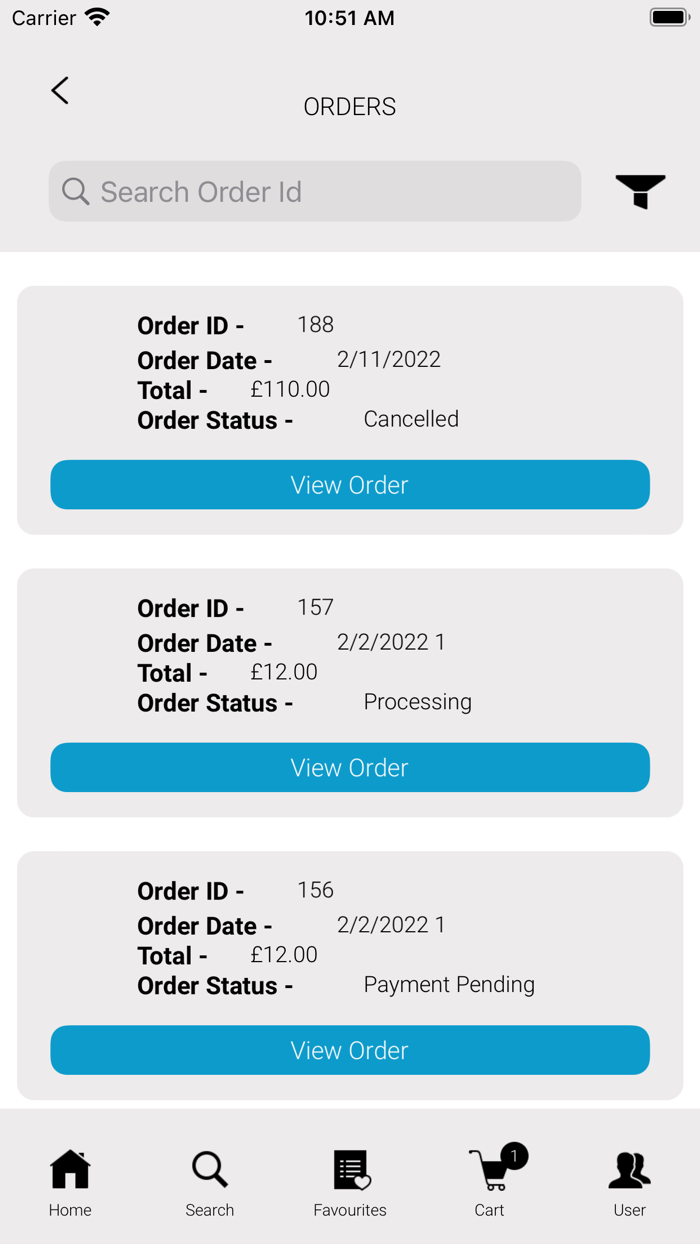Open the Favourites icon

[x=349, y=1168]
